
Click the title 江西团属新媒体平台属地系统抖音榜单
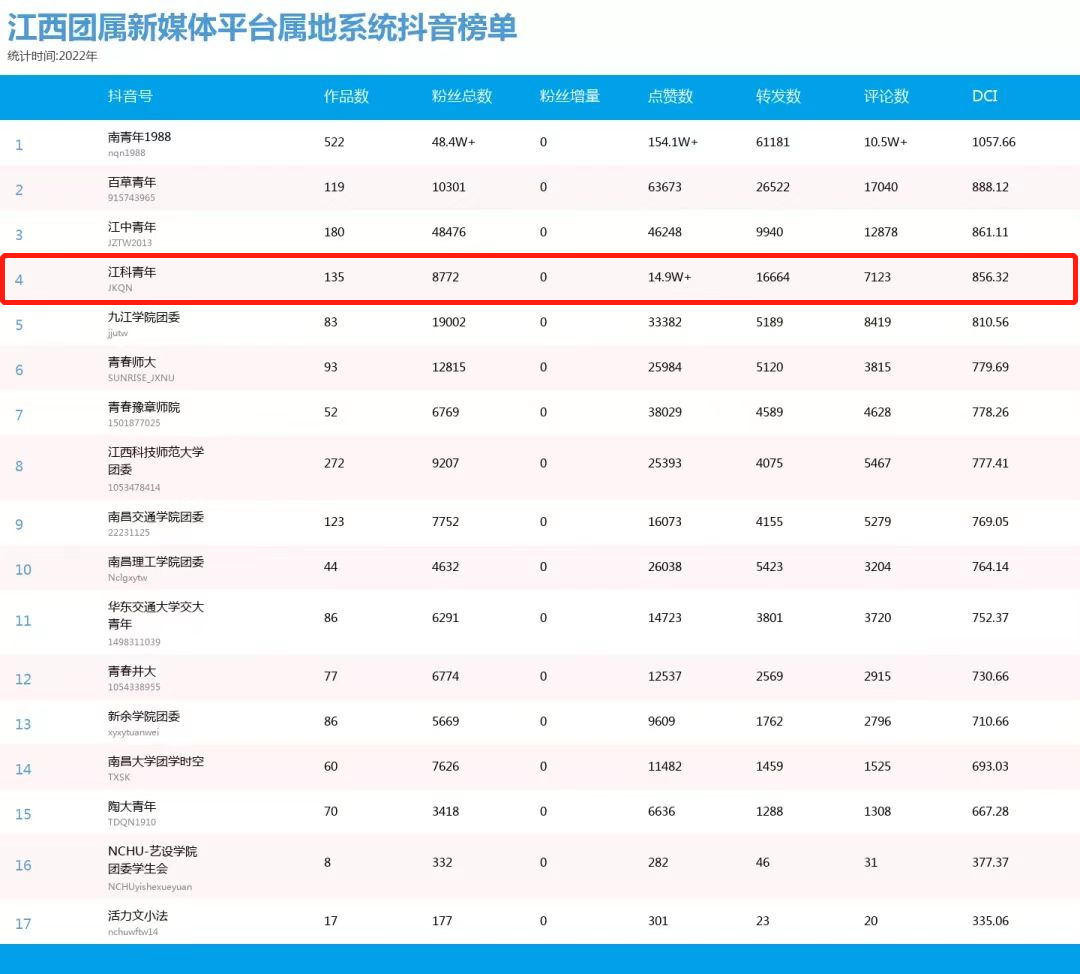pos(262,28)
